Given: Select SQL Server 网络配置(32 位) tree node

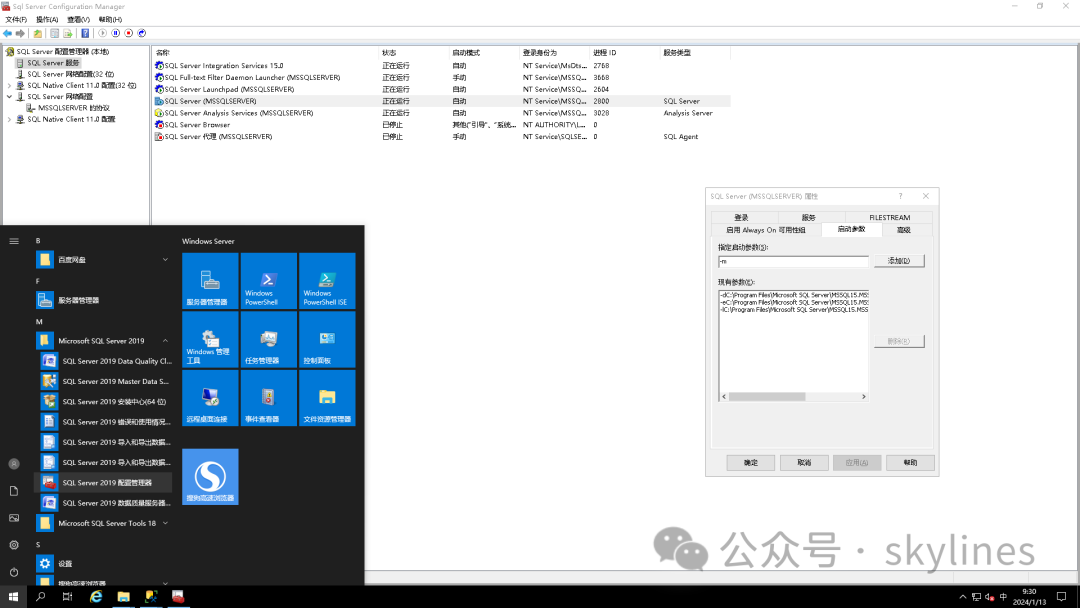Looking at the screenshot, I should (70, 74).
